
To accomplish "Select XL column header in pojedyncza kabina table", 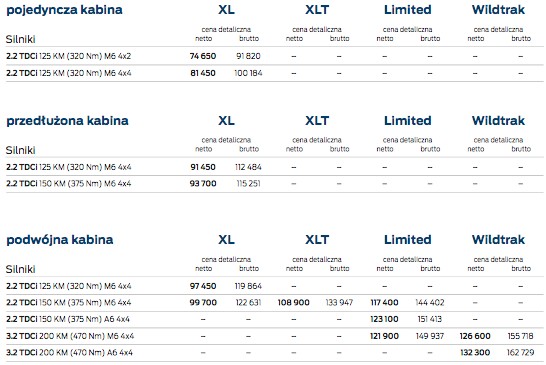I will 226,10.
